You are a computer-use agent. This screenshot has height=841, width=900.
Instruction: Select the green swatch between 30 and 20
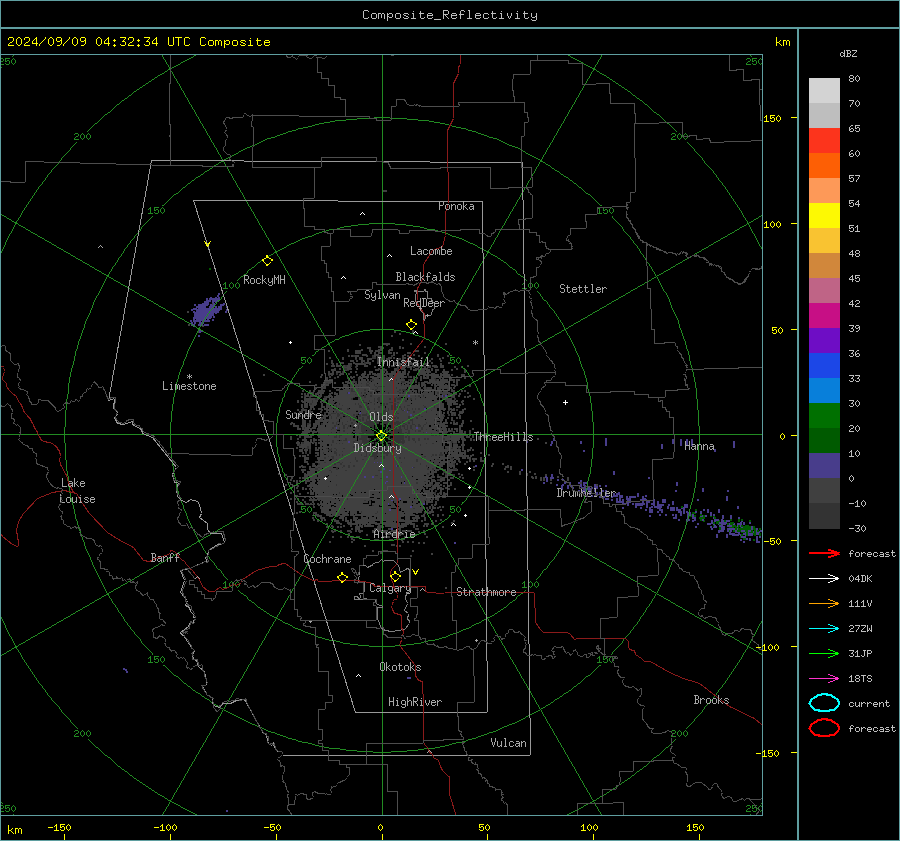pos(824,416)
